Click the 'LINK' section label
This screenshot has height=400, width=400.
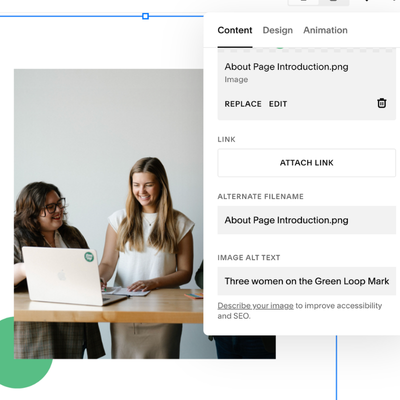point(226,139)
